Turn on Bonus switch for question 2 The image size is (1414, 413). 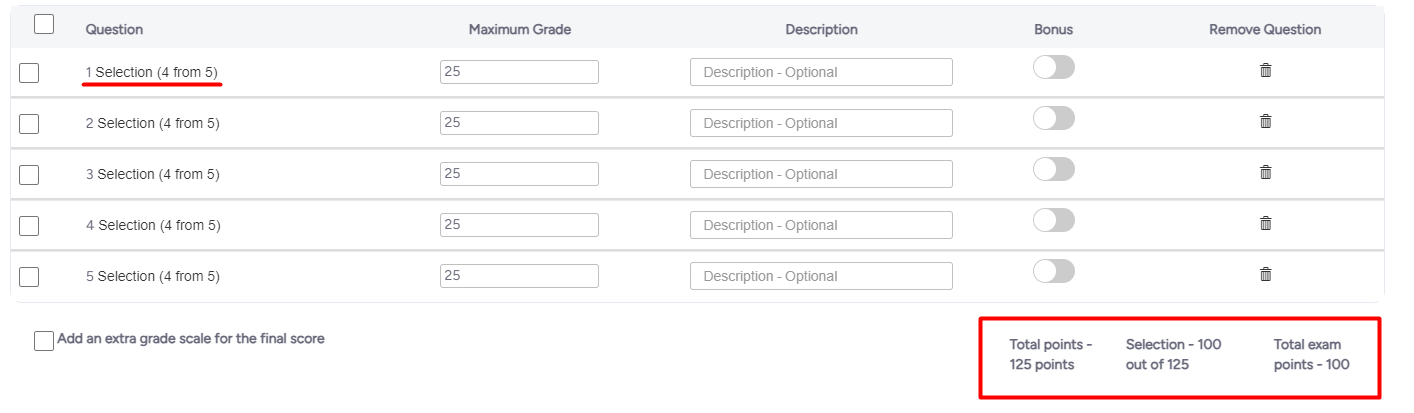[x=1054, y=118]
